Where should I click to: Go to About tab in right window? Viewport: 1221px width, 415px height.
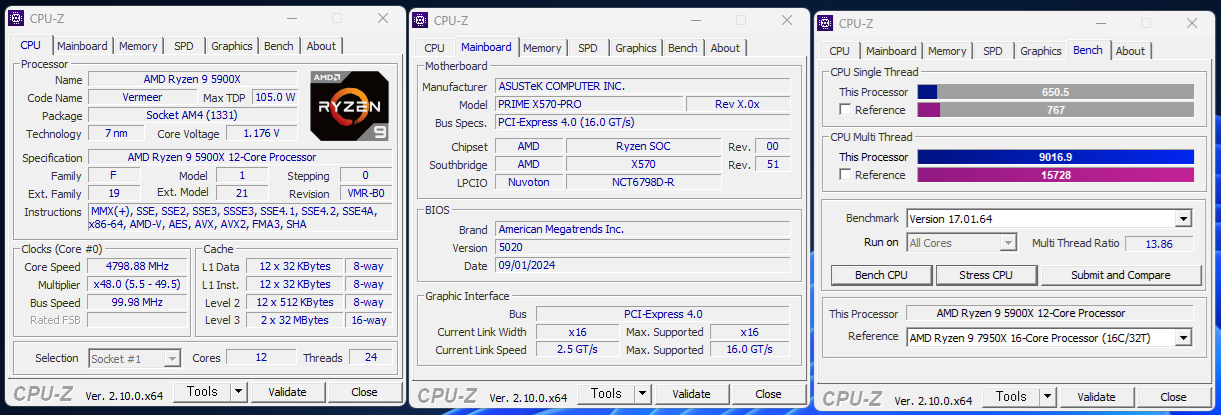1130,51
